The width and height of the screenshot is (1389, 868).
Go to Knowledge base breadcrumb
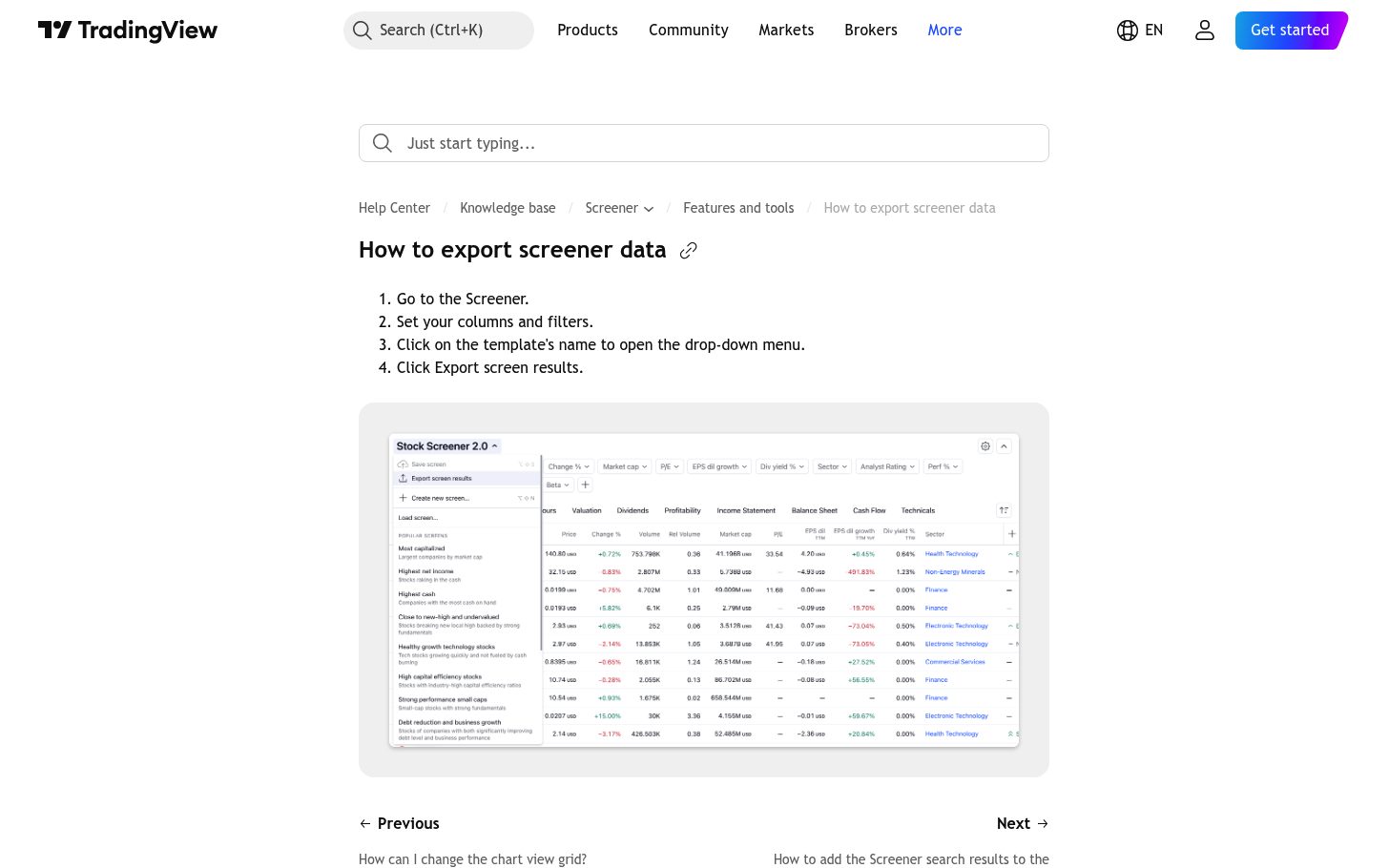coord(508,208)
